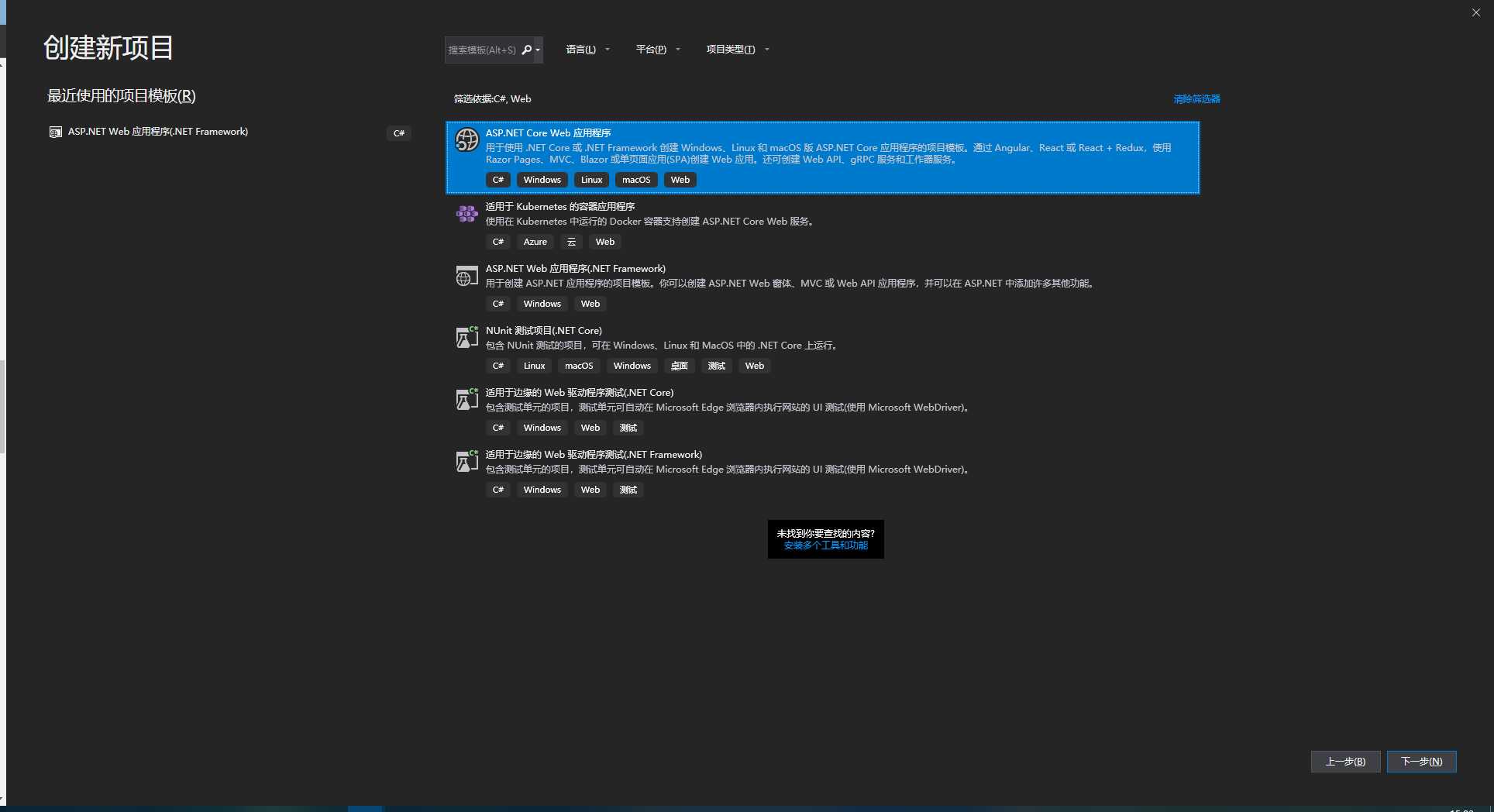Click the search templates input field

click(482, 50)
